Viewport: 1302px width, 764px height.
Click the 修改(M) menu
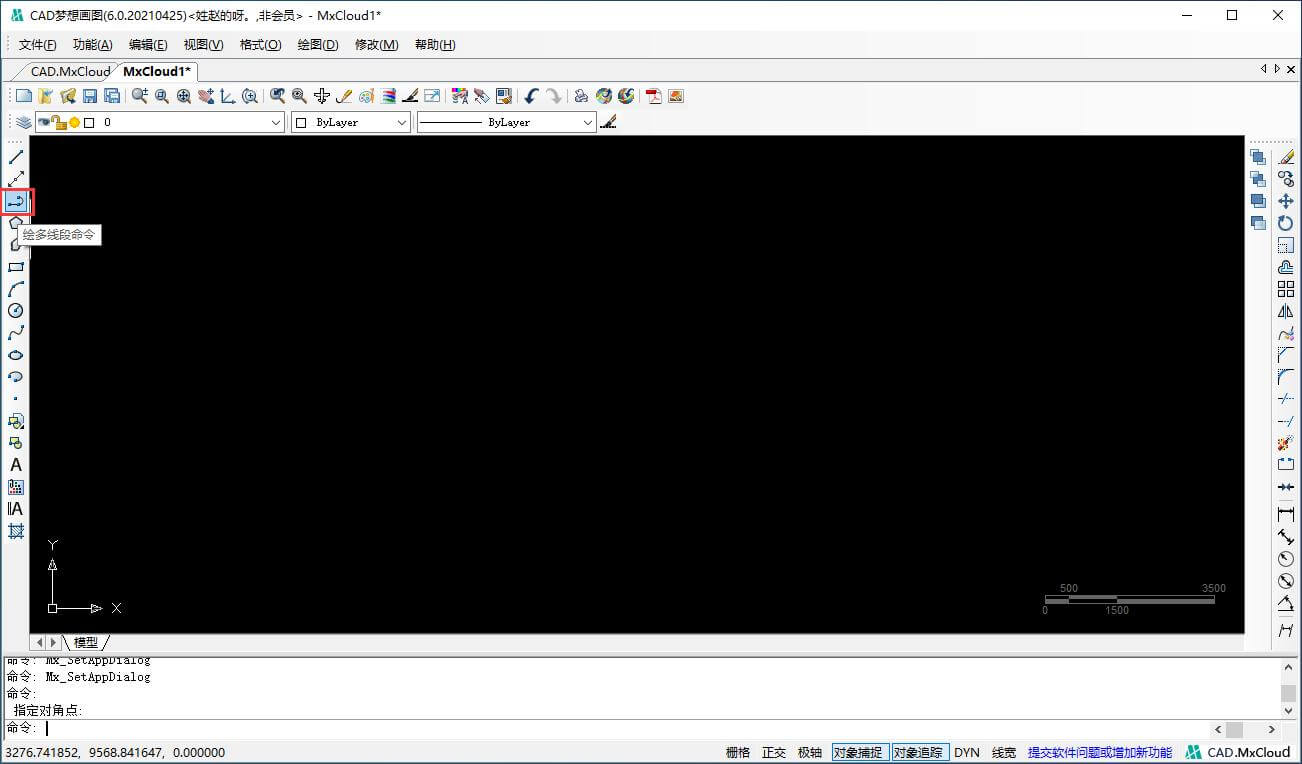376,45
